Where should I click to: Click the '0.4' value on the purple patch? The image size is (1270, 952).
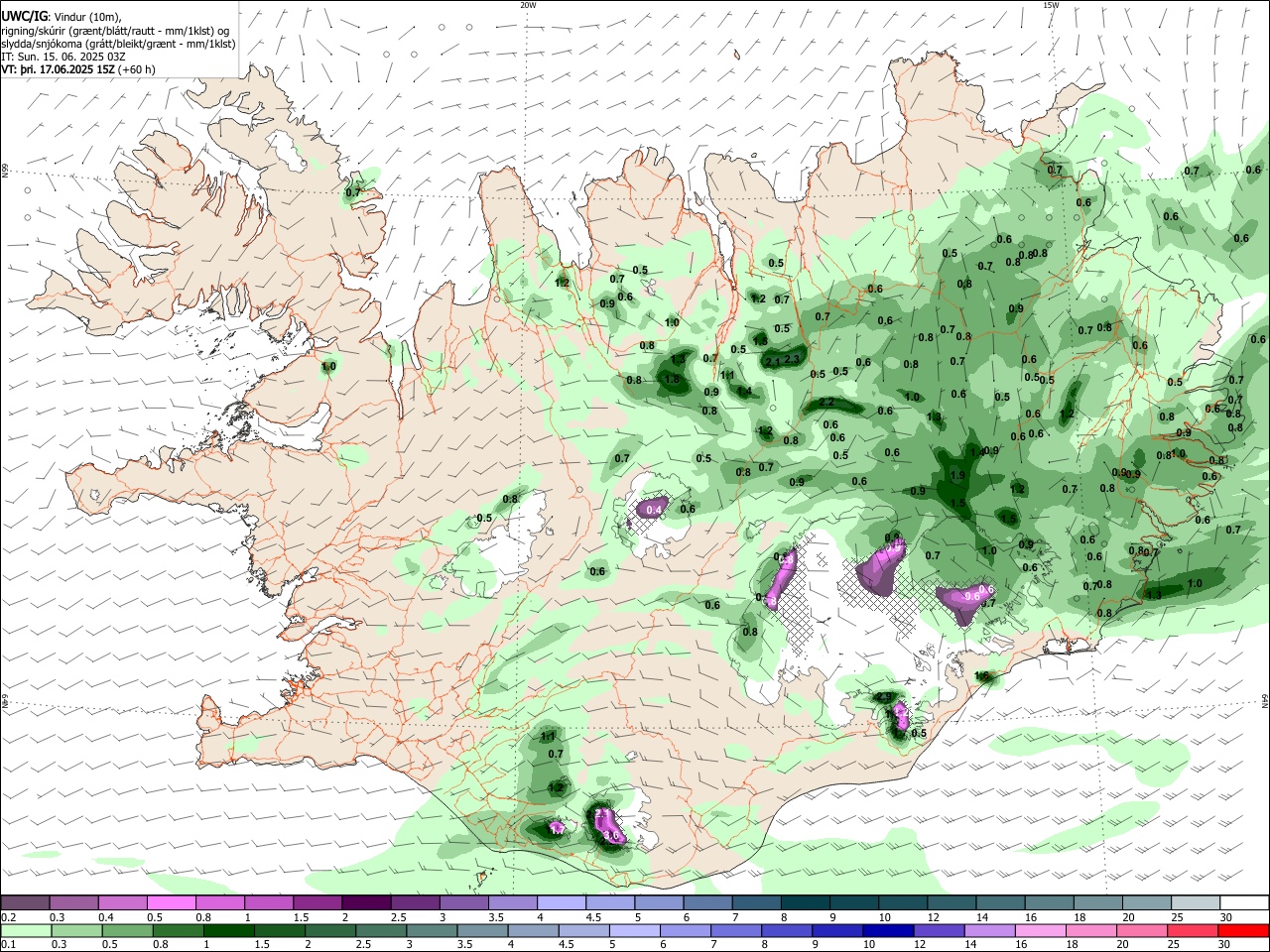(x=653, y=510)
